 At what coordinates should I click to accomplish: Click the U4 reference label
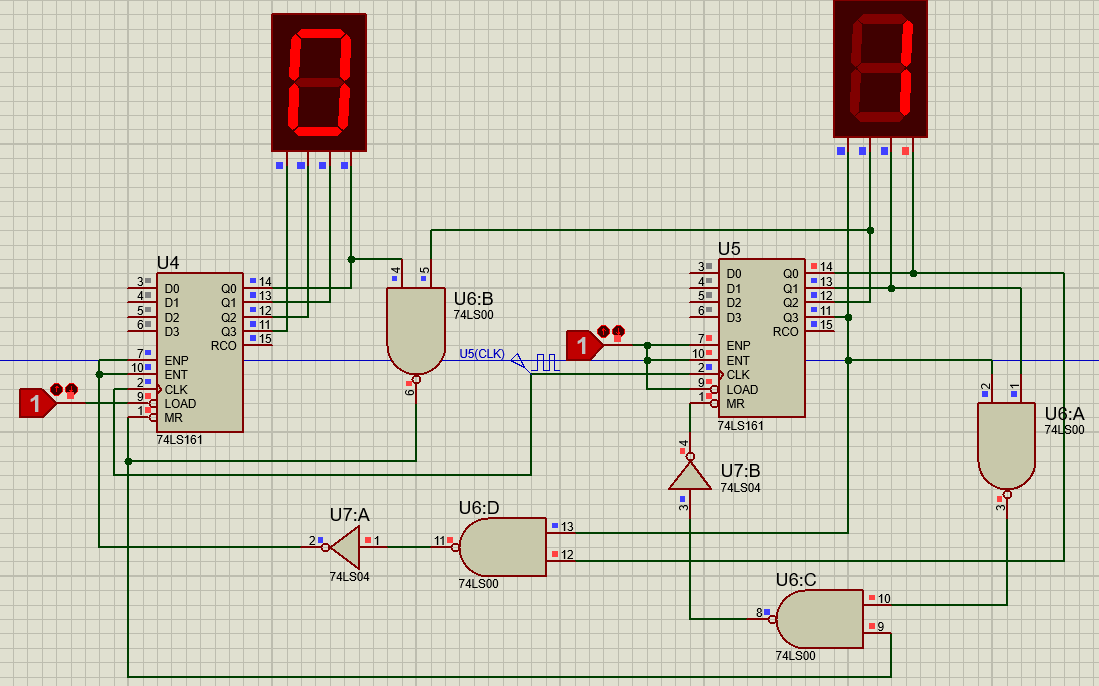click(168, 263)
